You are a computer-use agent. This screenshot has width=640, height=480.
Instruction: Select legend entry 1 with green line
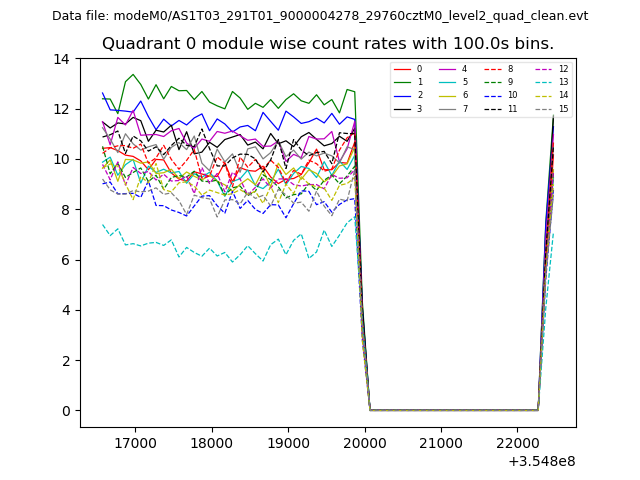(x=408, y=82)
